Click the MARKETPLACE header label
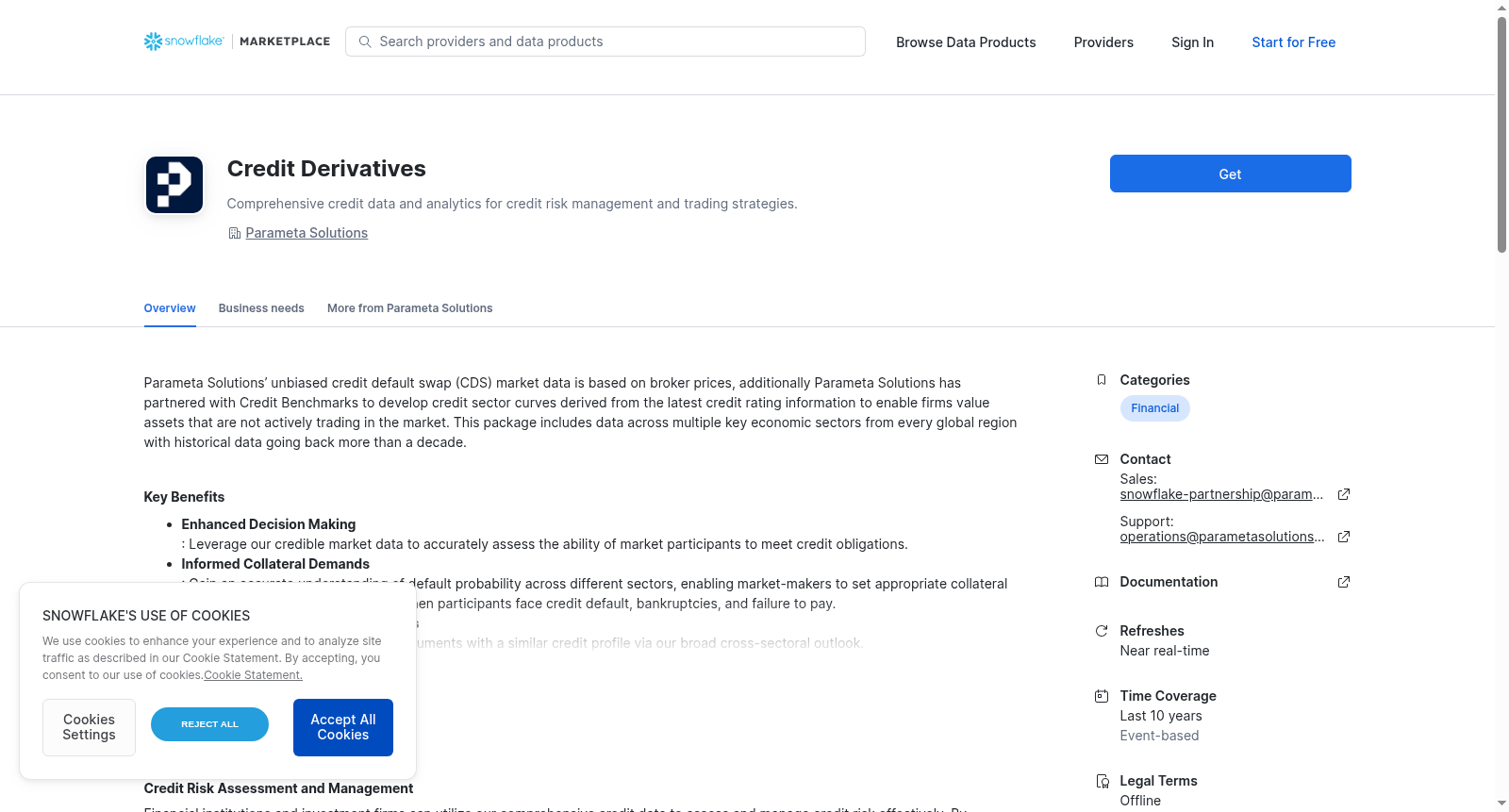This screenshot has width=1509, height=812. point(285,41)
